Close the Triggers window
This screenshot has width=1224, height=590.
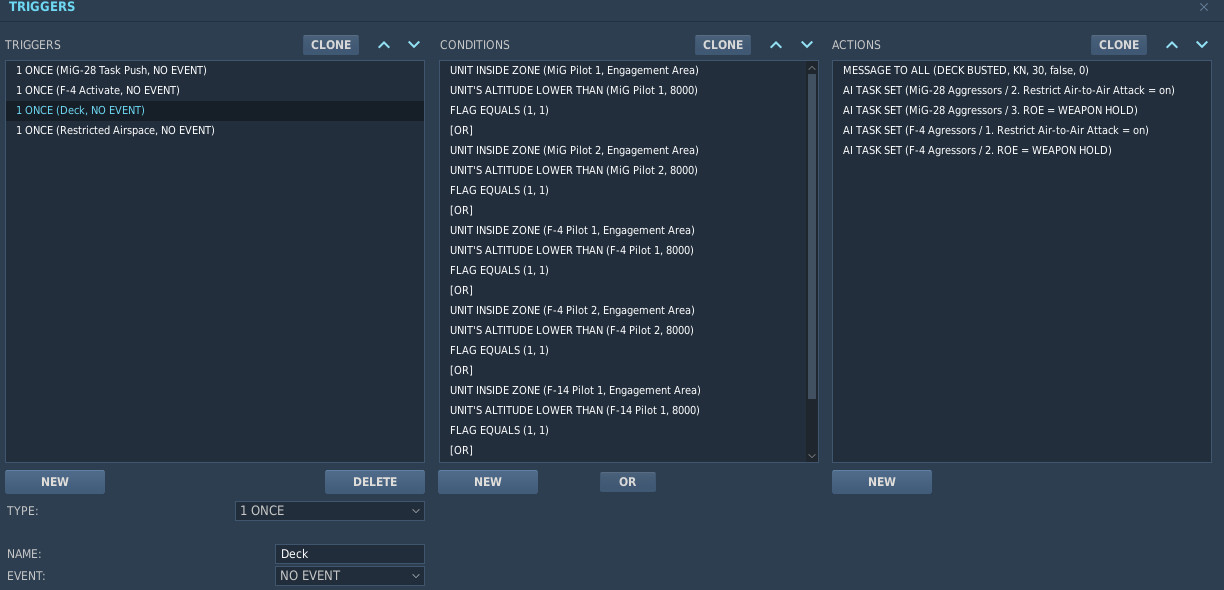(x=1204, y=7)
